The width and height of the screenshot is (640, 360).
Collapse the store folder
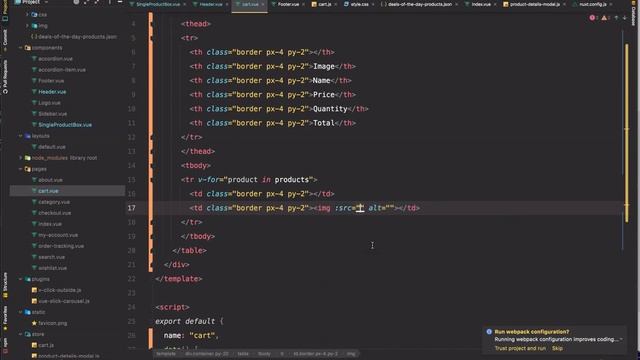(x=20, y=334)
